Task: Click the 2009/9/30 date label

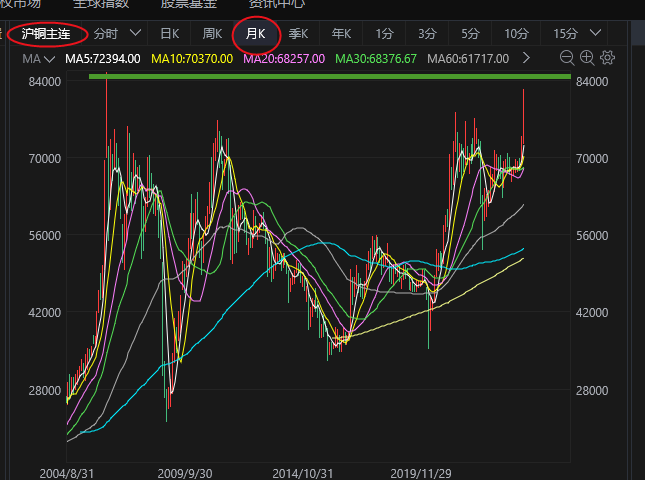Action: [185, 474]
